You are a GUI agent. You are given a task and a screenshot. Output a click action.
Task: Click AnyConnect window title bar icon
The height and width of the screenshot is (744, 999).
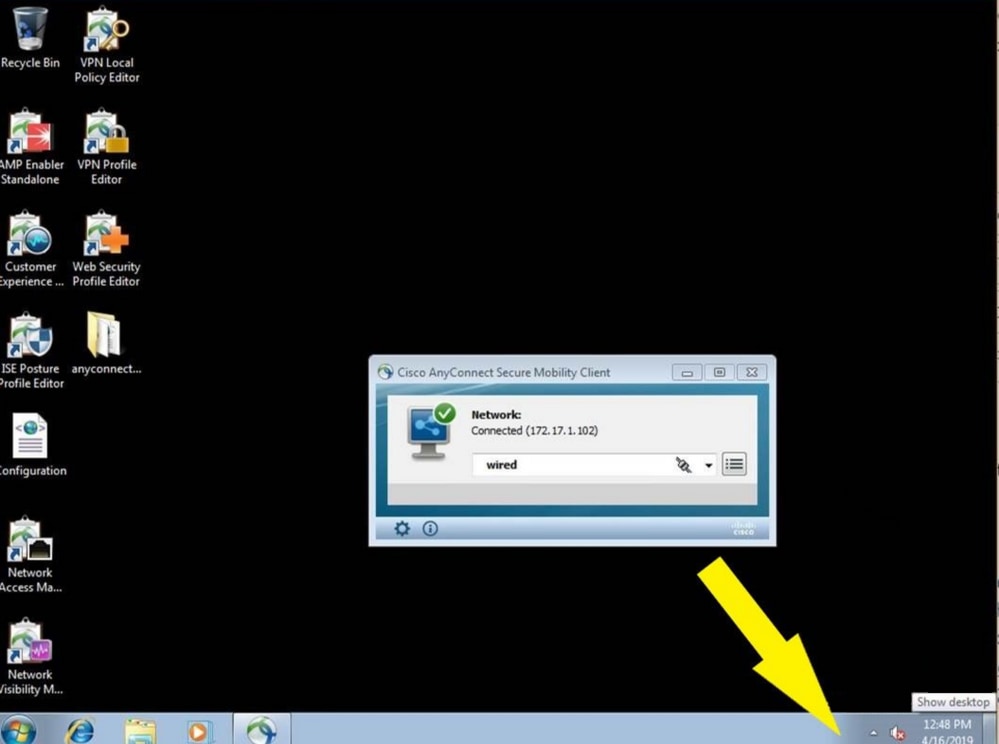click(x=385, y=372)
